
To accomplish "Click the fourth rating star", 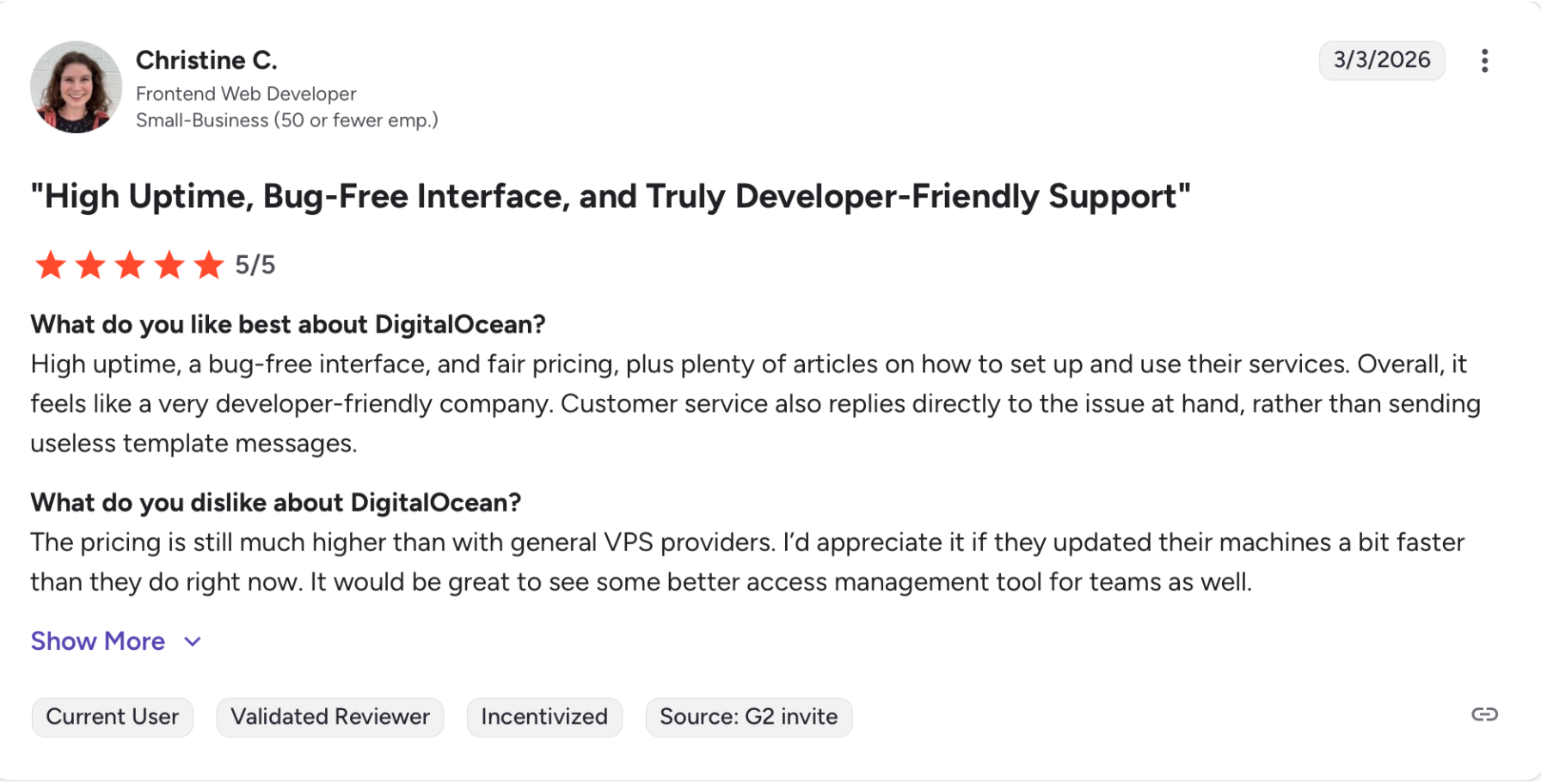I will [169, 265].
